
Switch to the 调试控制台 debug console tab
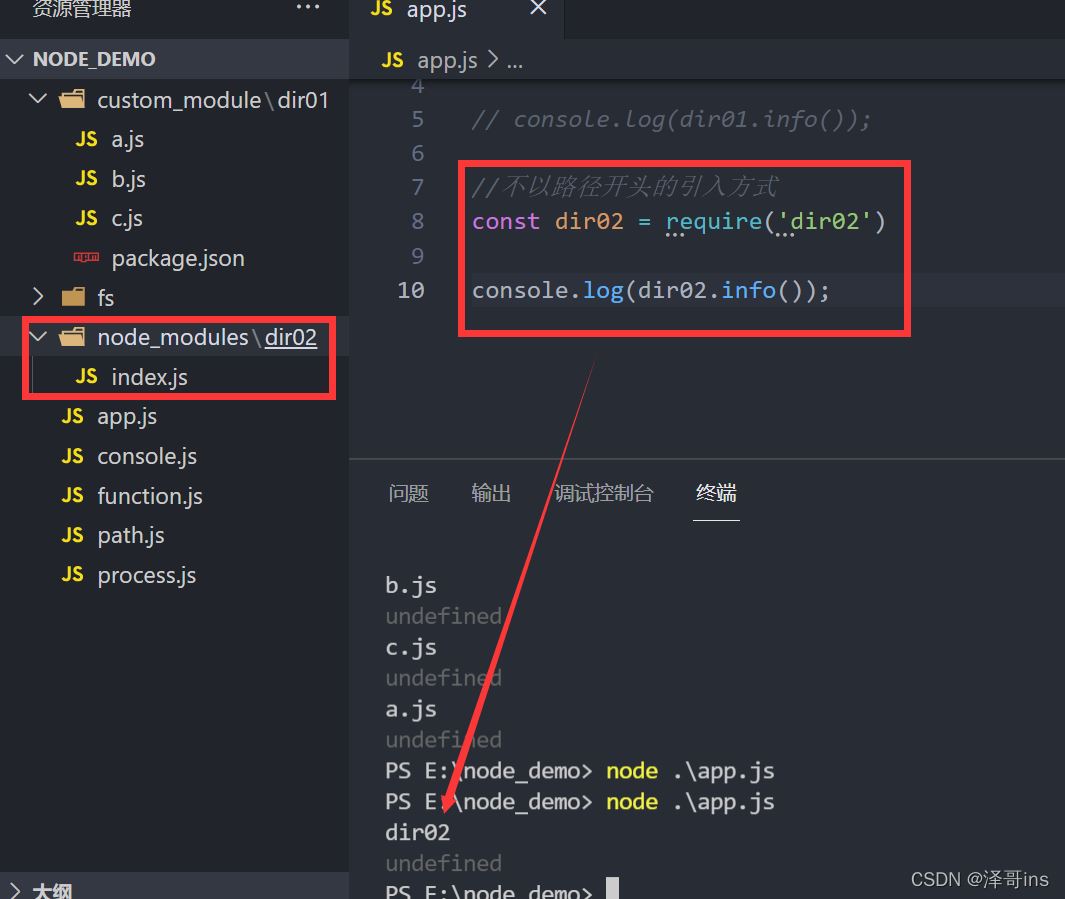coord(604,493)
